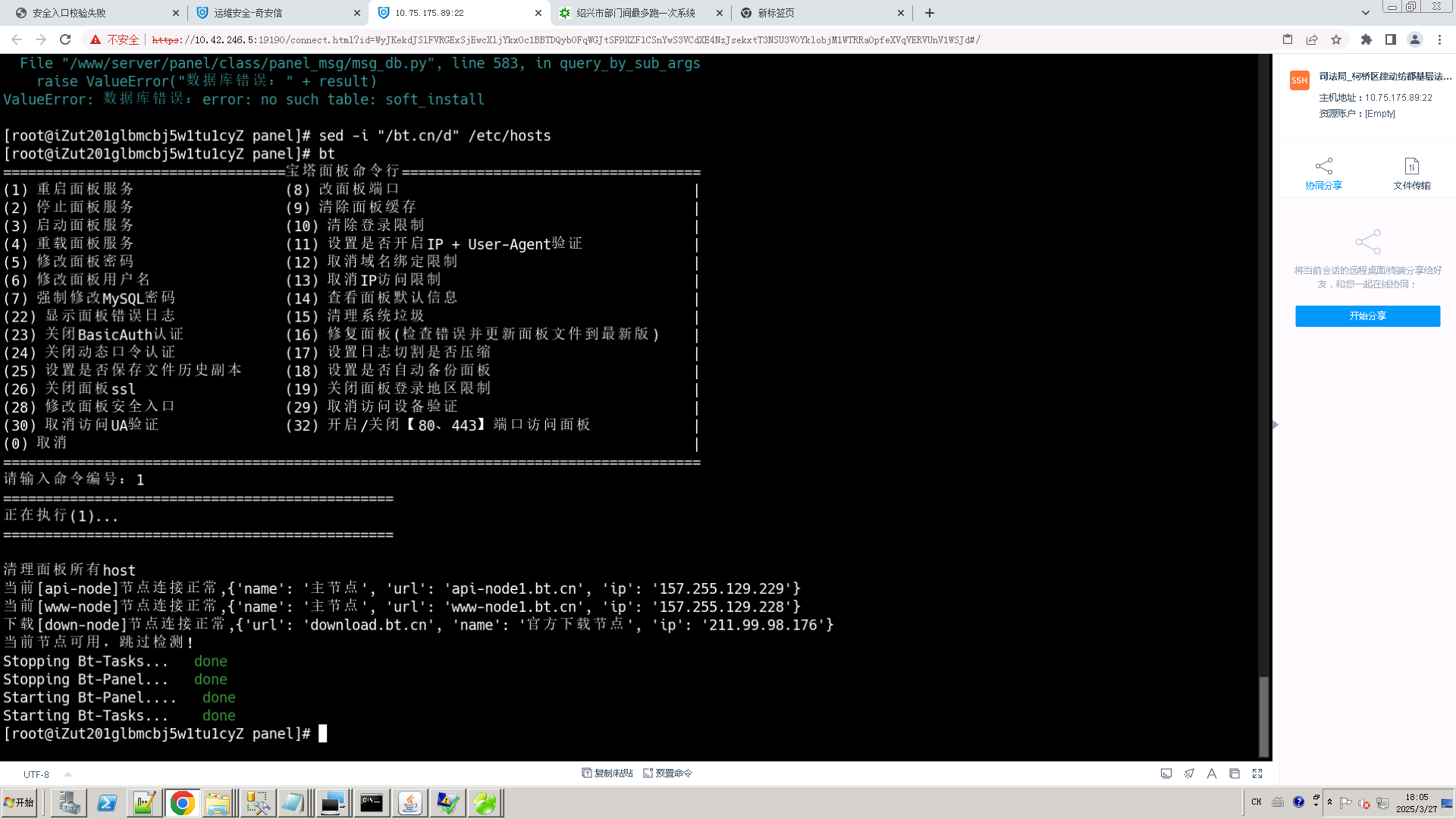Click 资源账户: [Empty] text
Image resolution: width=1456 pixels, height=819 pixels.
(x=1357, y=114)
